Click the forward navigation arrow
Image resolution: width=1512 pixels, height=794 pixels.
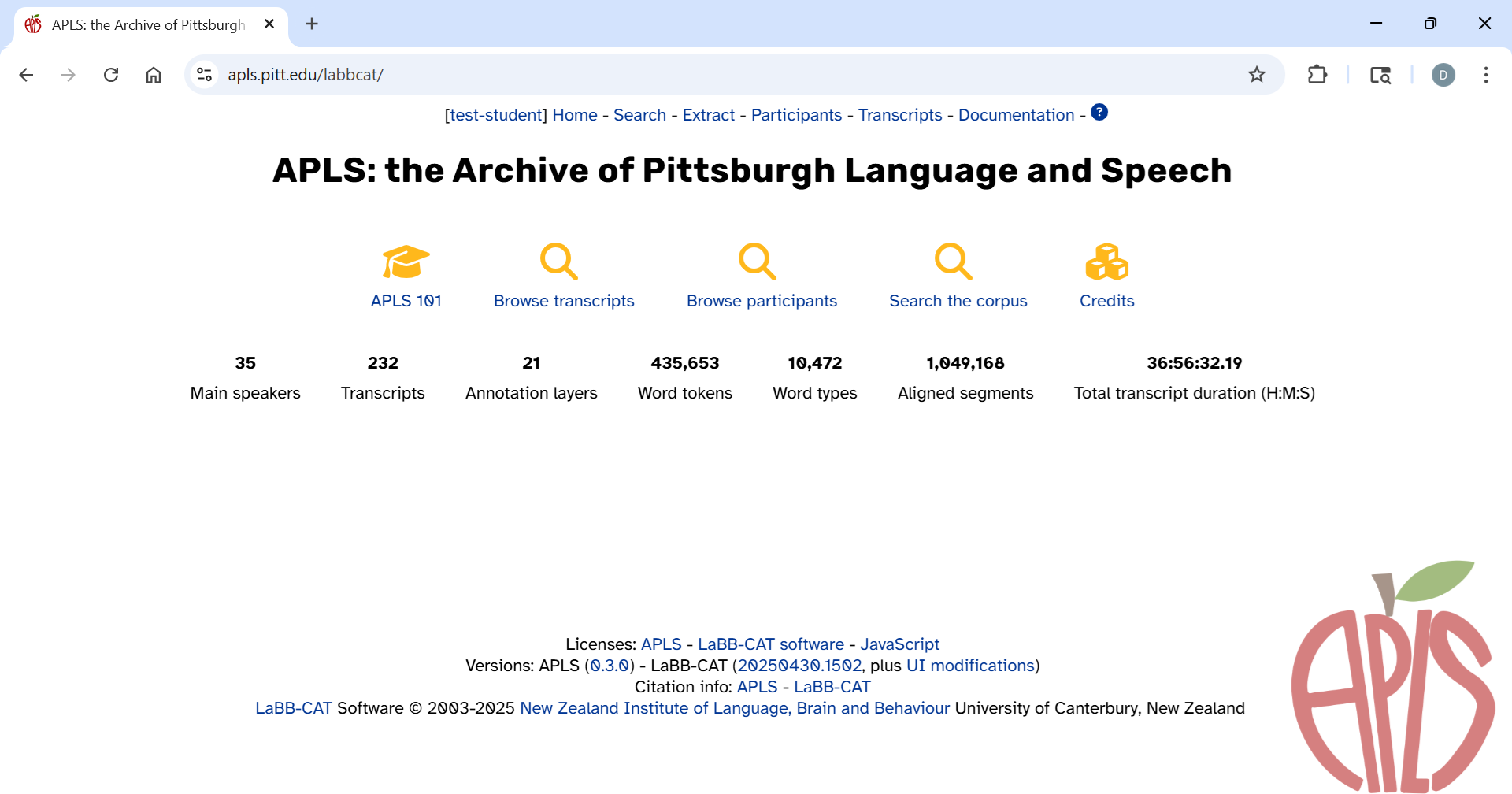pyautogui.click(x=69, y=75)
